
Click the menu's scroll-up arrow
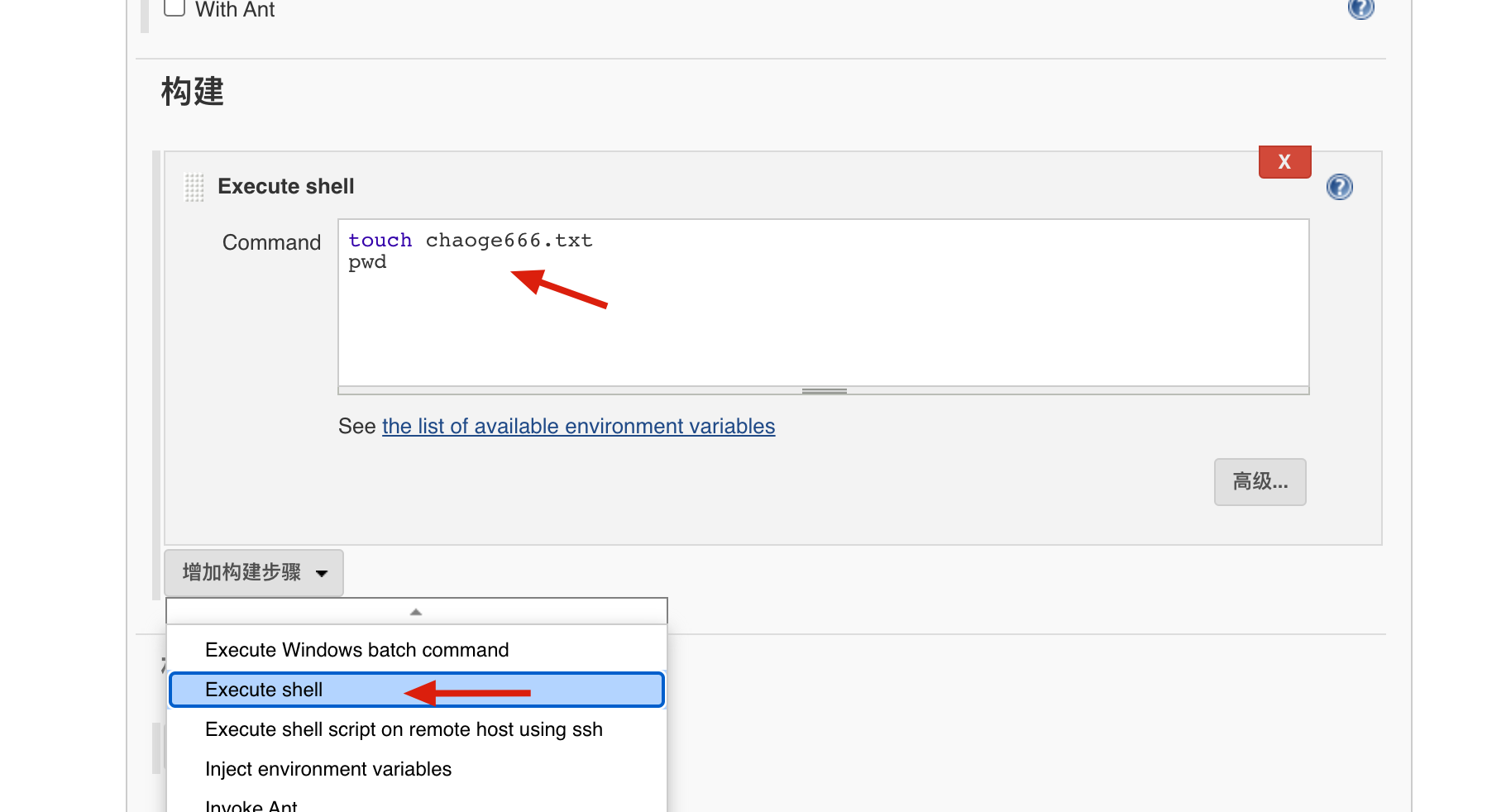click(416, 611)
